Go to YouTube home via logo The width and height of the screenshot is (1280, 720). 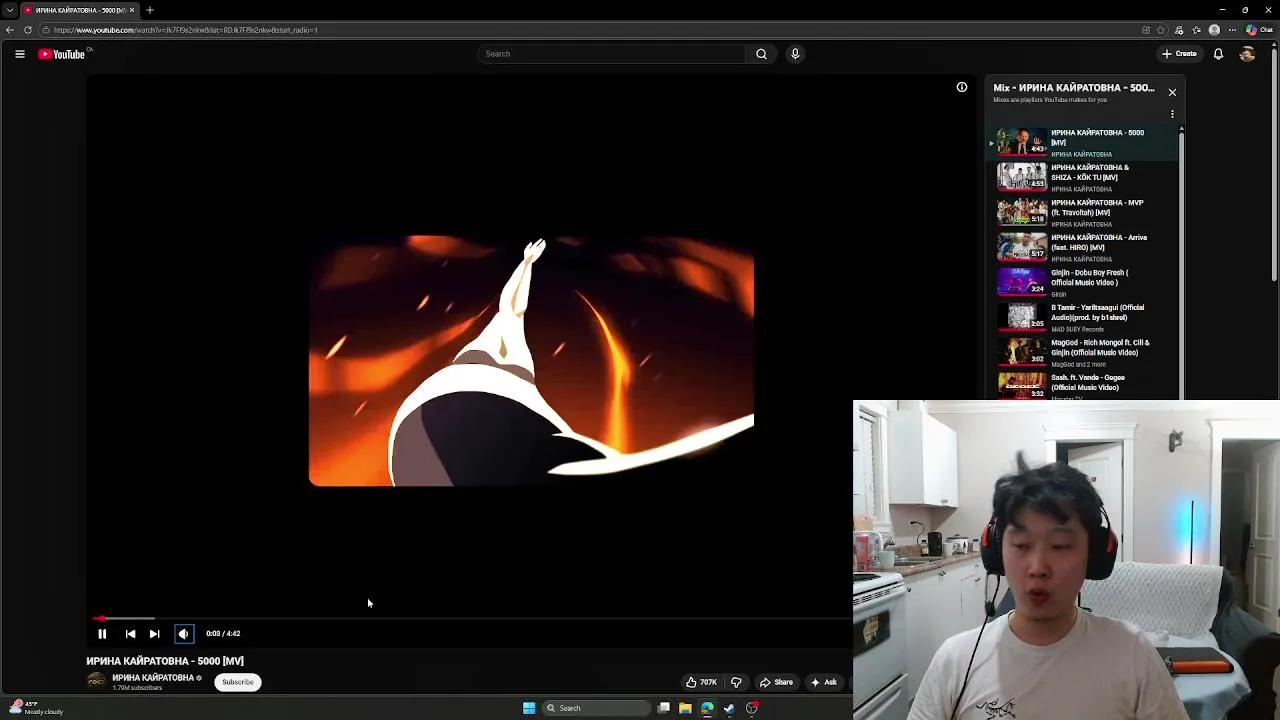(x=61, y=54)
